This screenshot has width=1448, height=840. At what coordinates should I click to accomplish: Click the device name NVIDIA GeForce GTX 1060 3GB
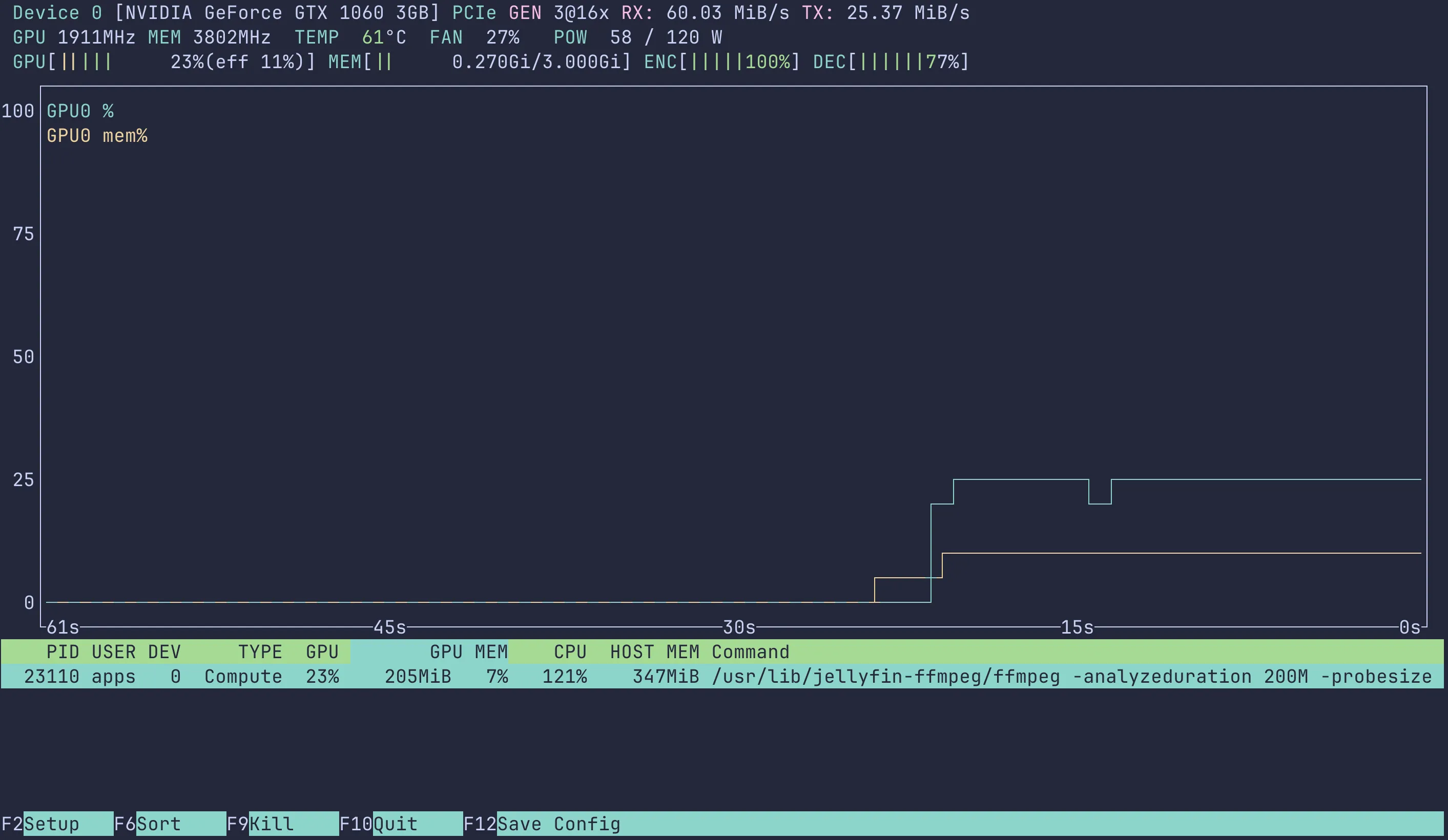tap(277, 13)
